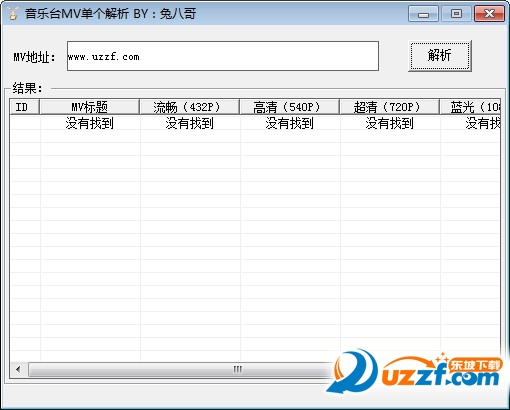Minimize the window
The width and height of the screenshot is (510, 410).
(x=423, y=14)
